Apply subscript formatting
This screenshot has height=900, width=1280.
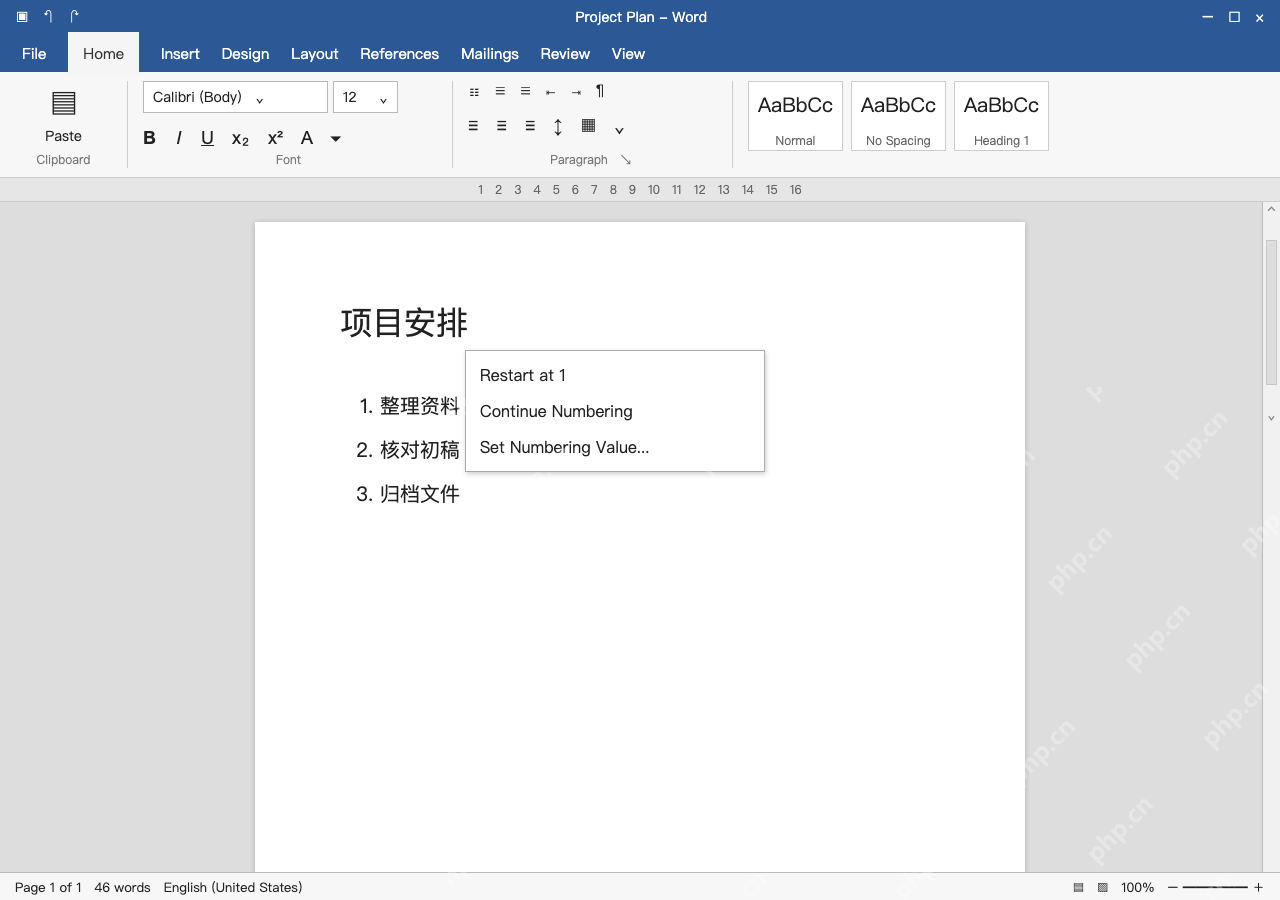(x=240, y=139)
